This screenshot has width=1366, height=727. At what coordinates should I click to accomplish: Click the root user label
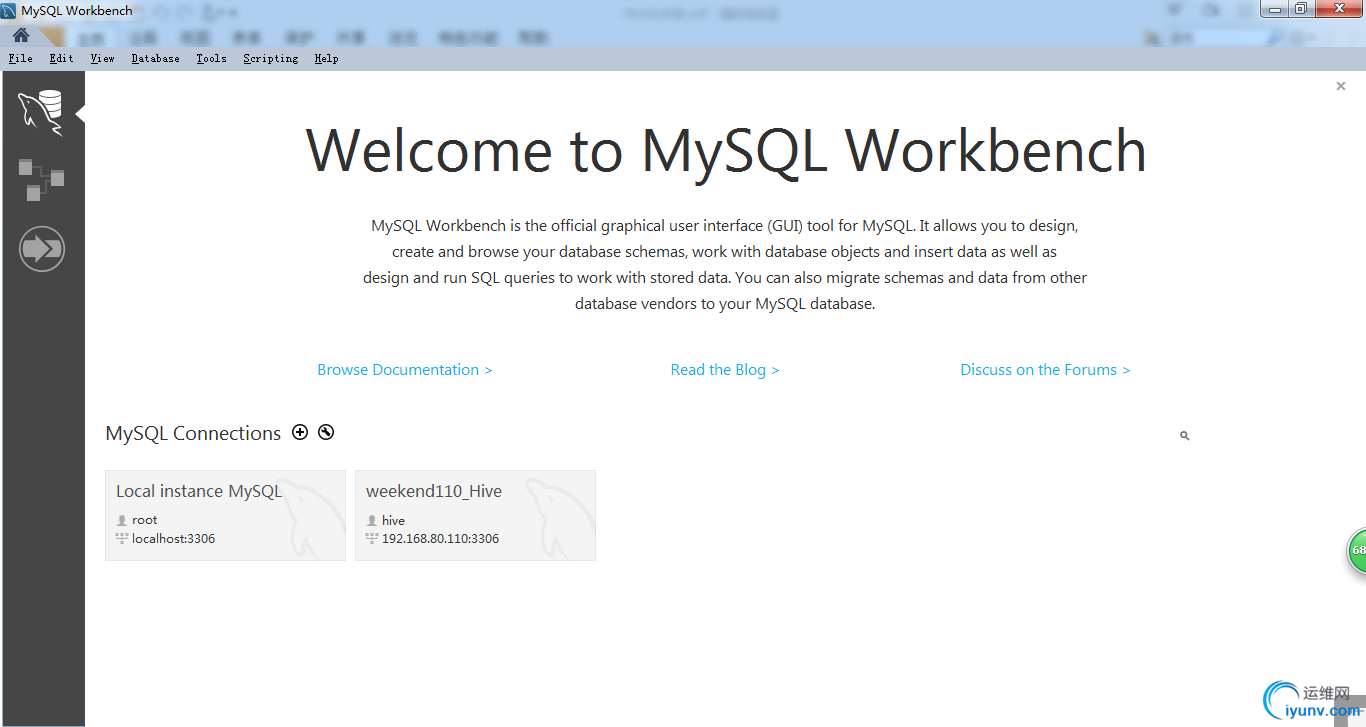145,520
